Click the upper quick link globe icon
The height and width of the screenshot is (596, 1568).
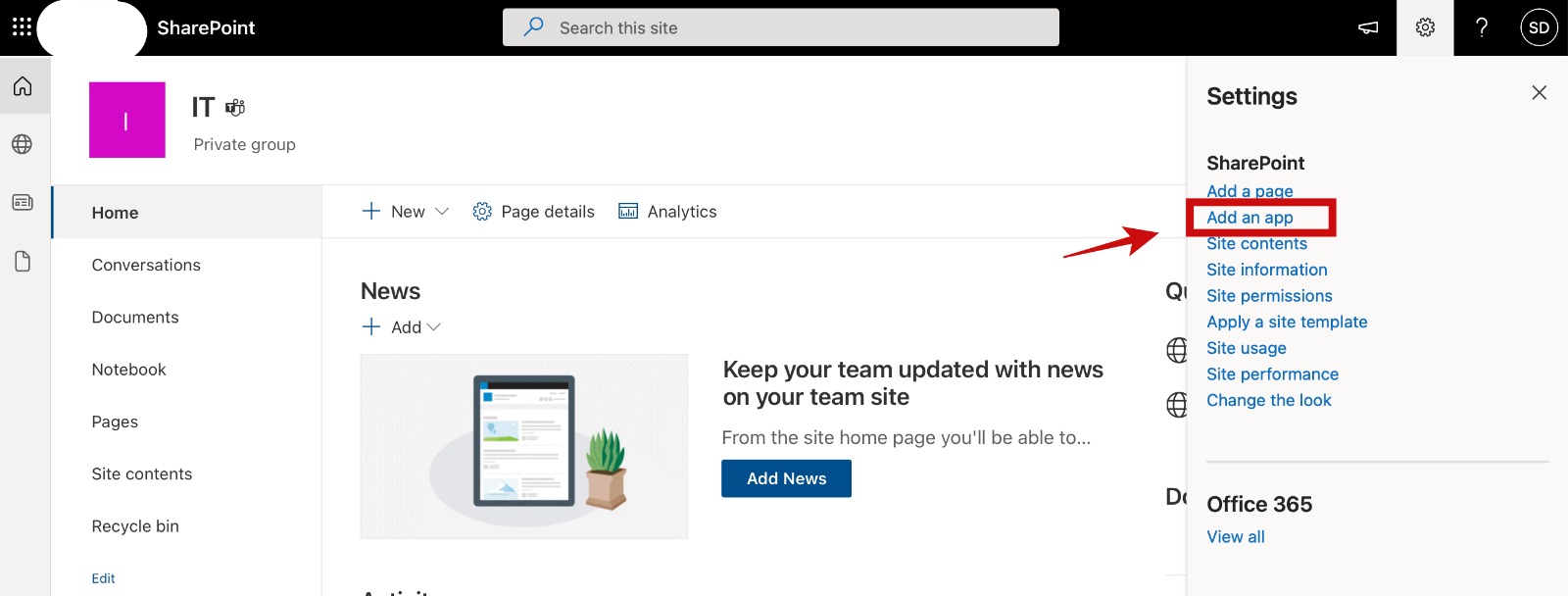click(1176, 350)
